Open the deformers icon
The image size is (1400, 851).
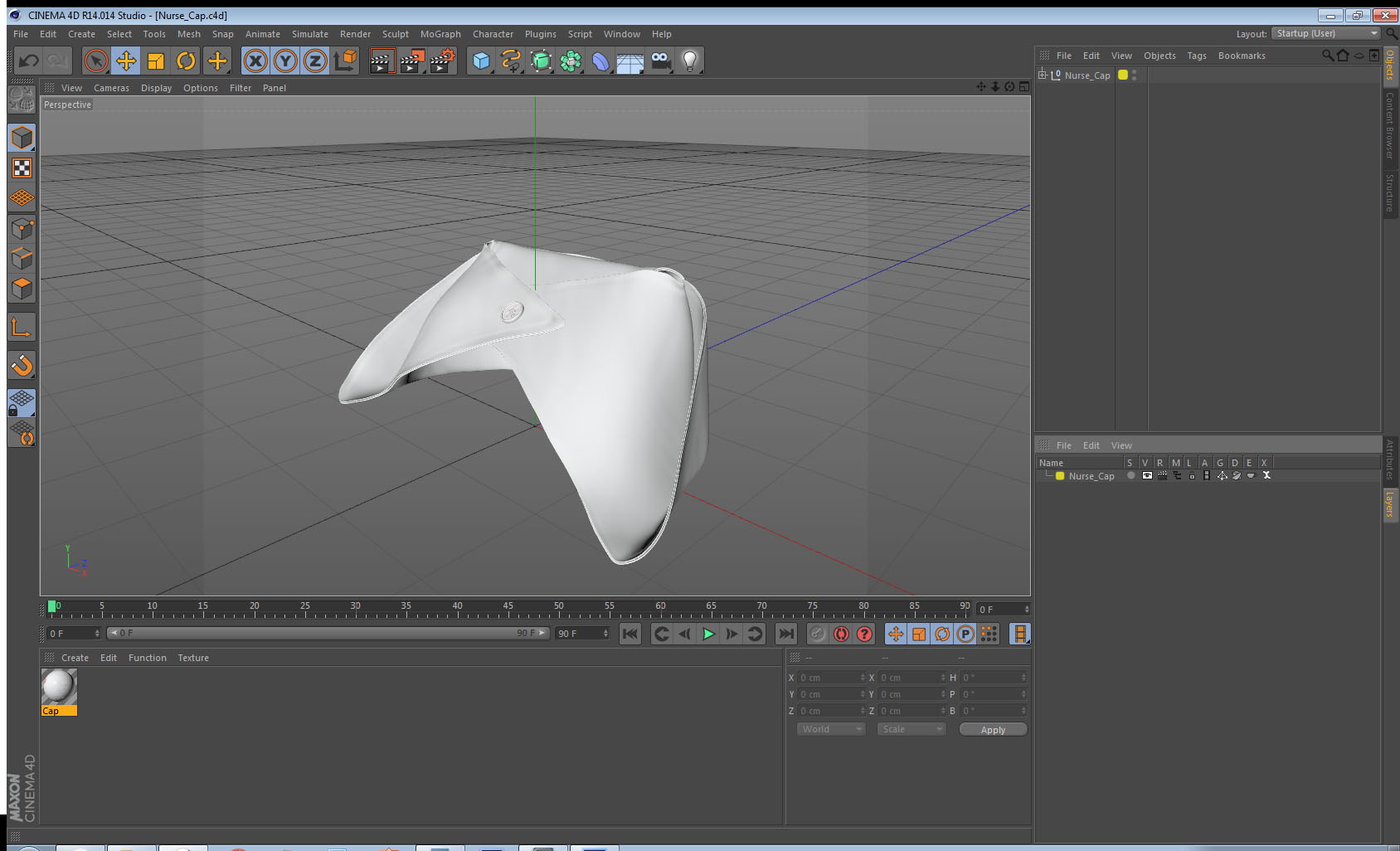coord(600,61)
